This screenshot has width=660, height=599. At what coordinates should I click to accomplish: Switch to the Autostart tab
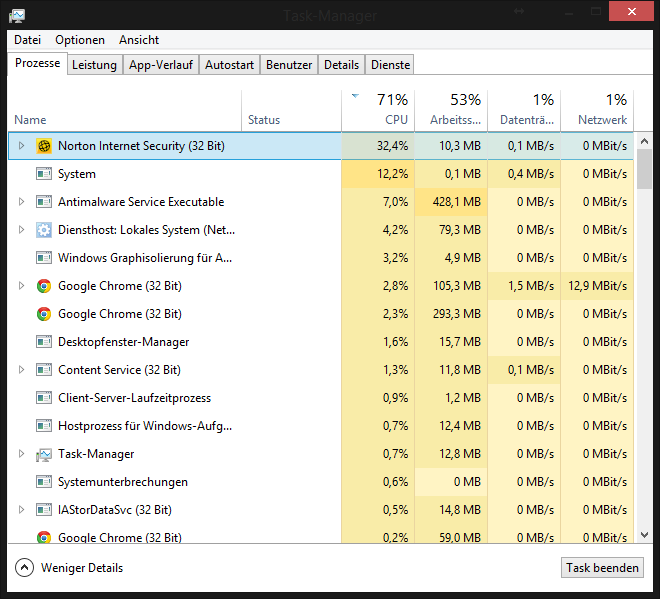229,65
